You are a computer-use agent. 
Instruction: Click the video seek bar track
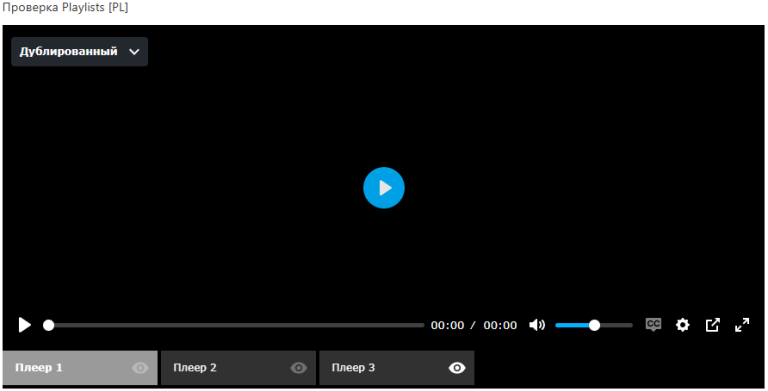pos(234,325)
